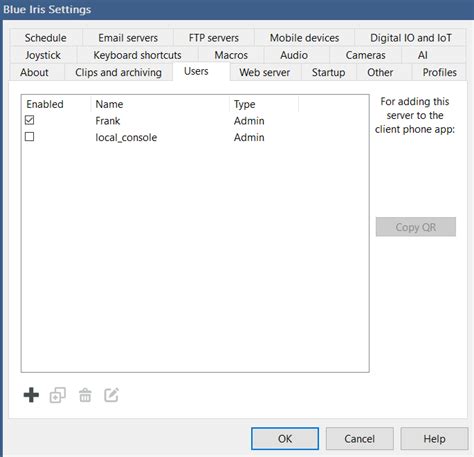Switch to the Macros tab

point(231,55)
